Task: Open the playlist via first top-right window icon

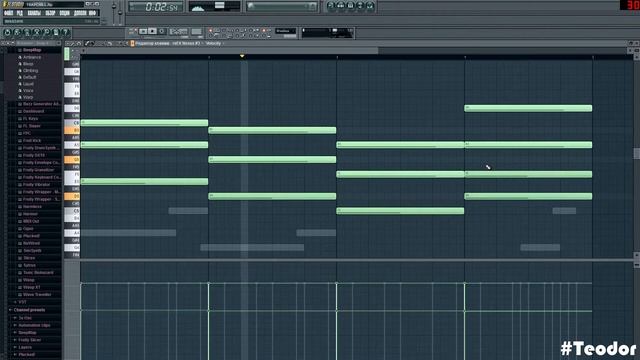Action: pyautogui.click(x=331, y=6)
